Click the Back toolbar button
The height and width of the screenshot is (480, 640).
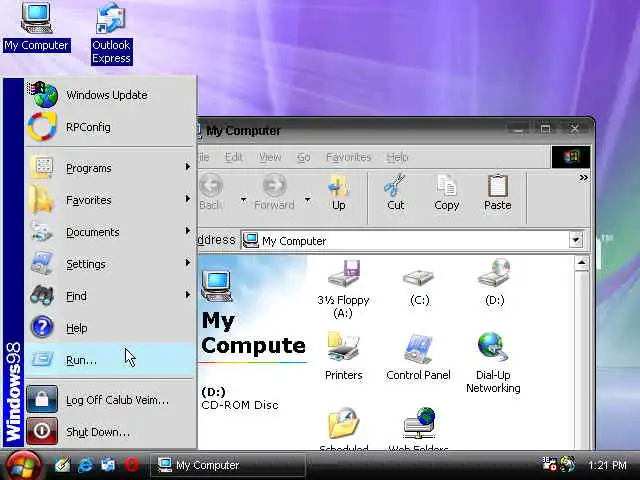click(211, 192)
